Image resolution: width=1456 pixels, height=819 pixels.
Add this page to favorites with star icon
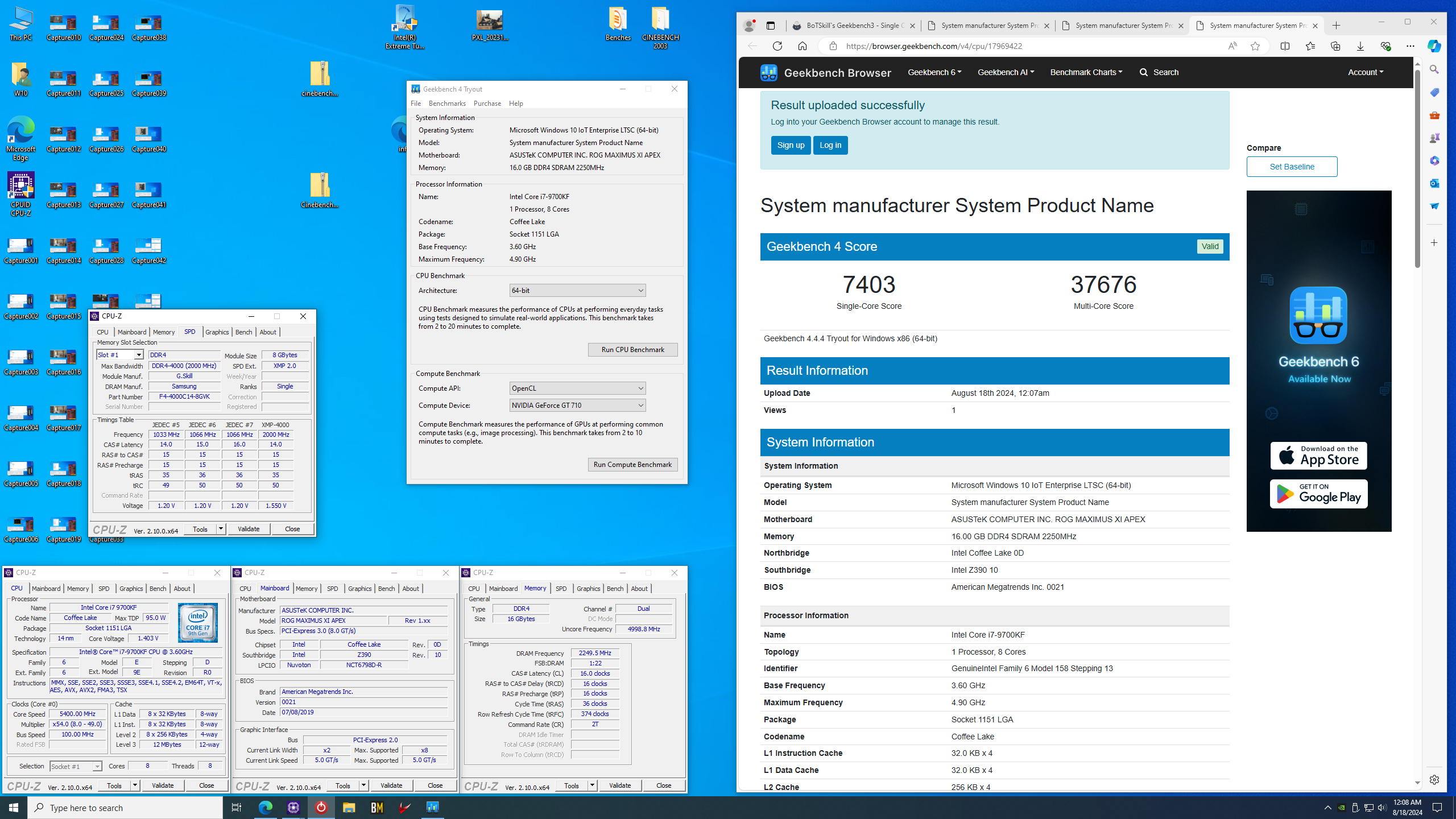(x=1255, y=46)
